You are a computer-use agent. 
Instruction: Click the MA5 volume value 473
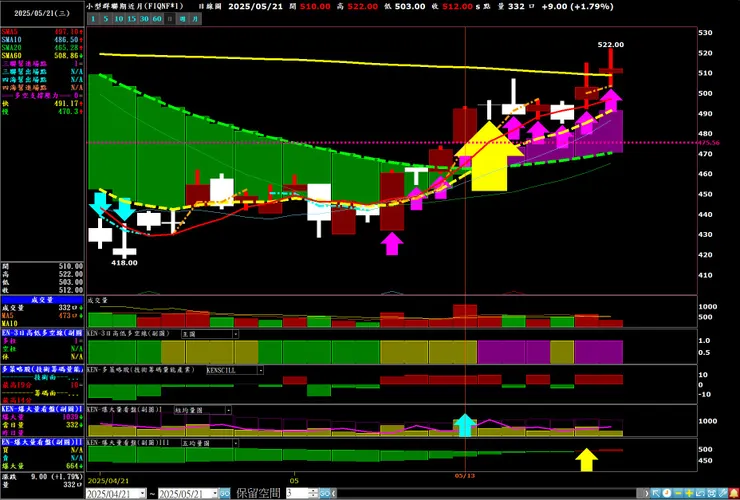click(x=66, y=316)
